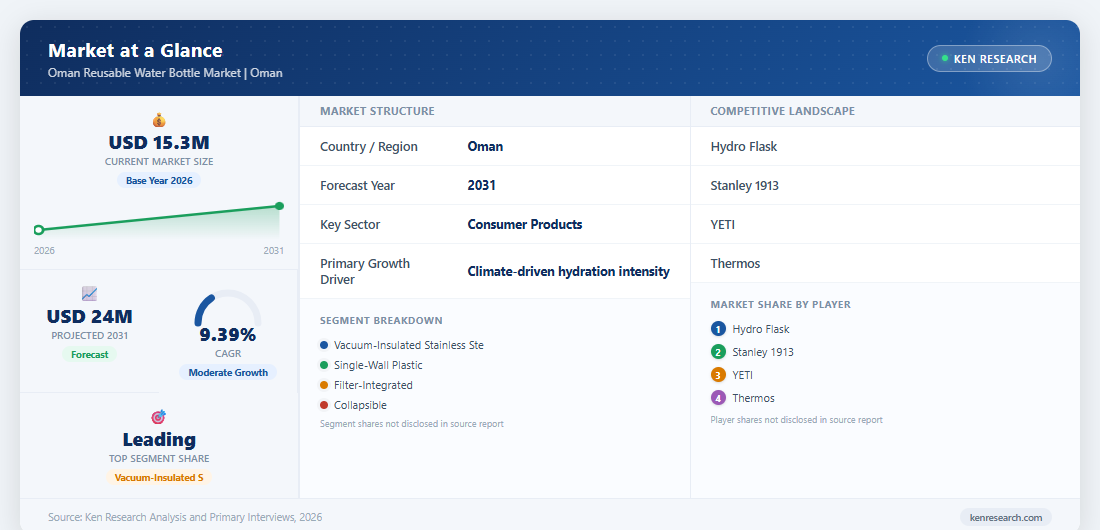The width and height of the screenshot is (1100, 530).
Task: Click the money bag icon above USD 15.3M
Action: click(x=159, y=120)
